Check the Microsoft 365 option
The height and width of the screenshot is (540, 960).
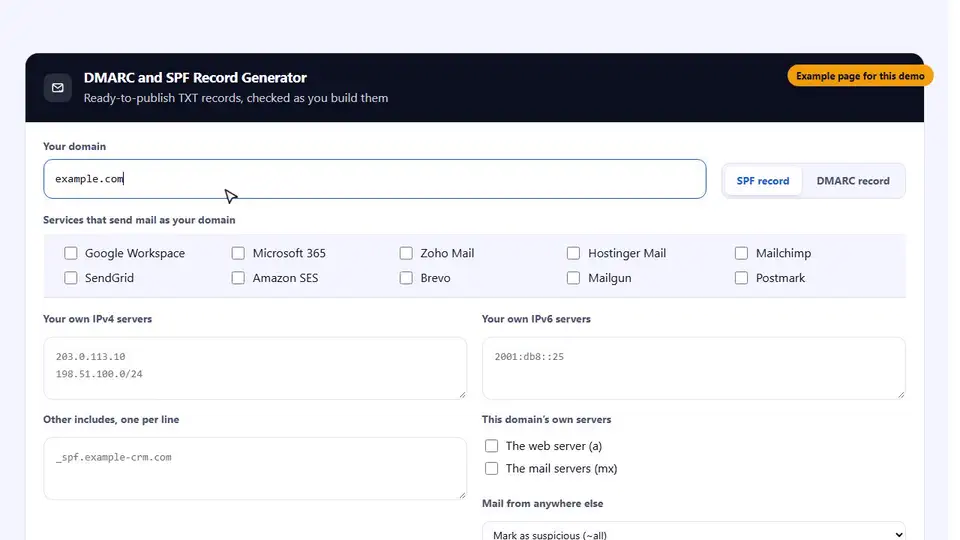(x=238, y=253)
